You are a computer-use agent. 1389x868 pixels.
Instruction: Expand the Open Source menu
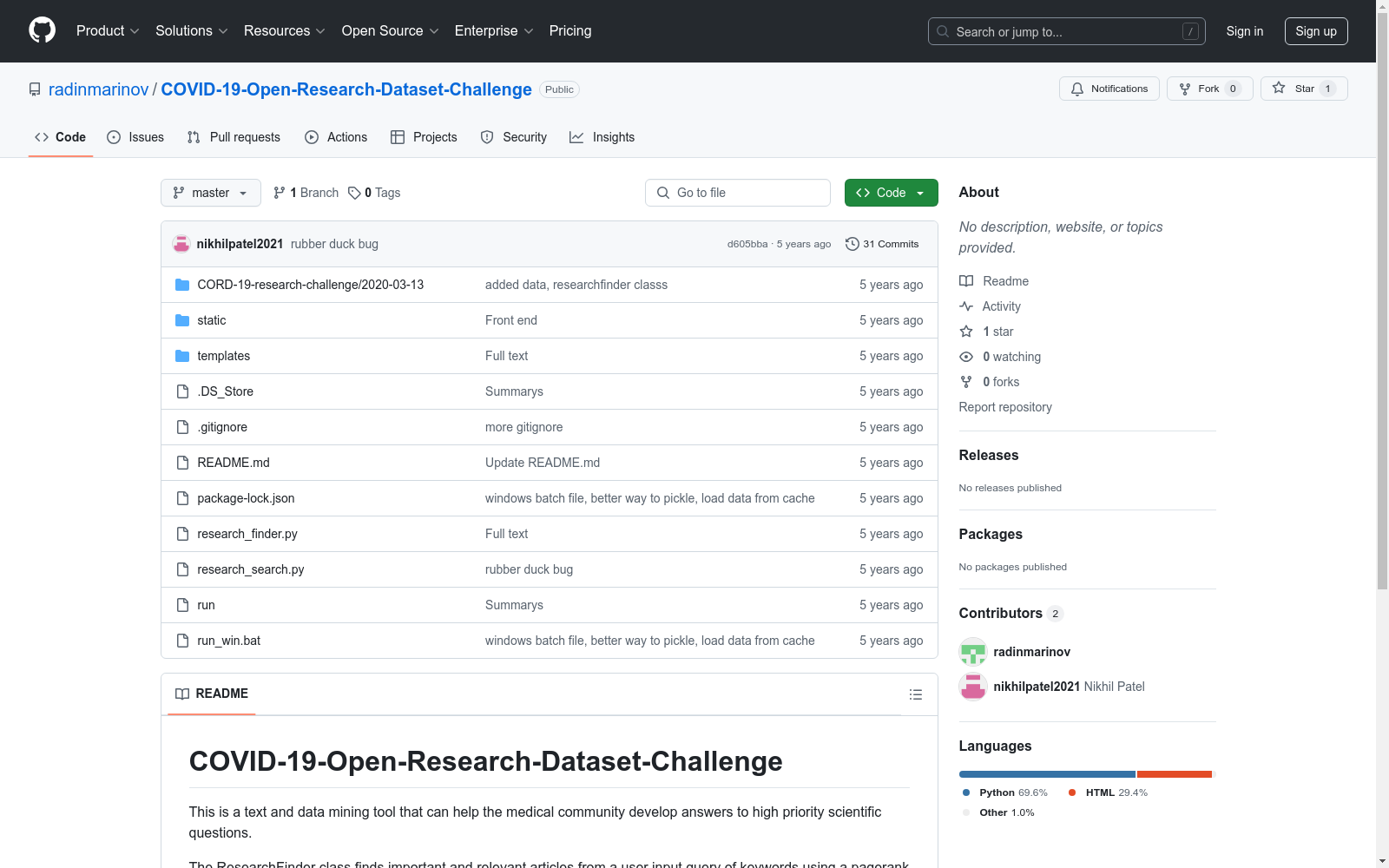point(391,31)
